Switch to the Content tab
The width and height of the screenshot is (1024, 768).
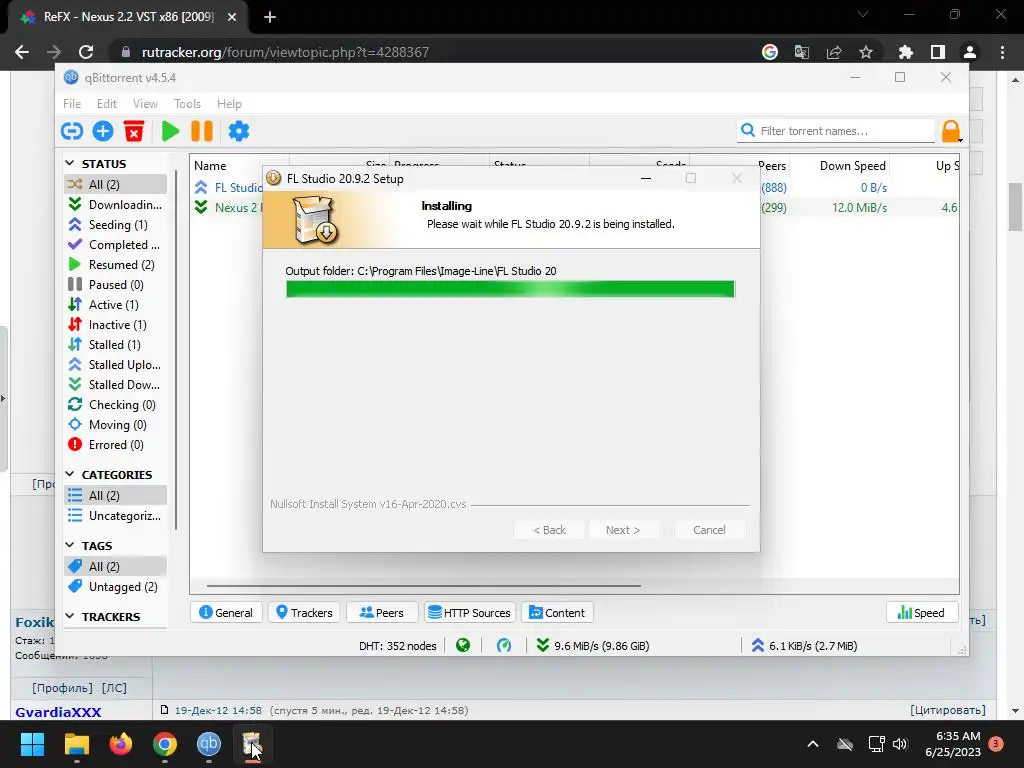coord(557,613)
